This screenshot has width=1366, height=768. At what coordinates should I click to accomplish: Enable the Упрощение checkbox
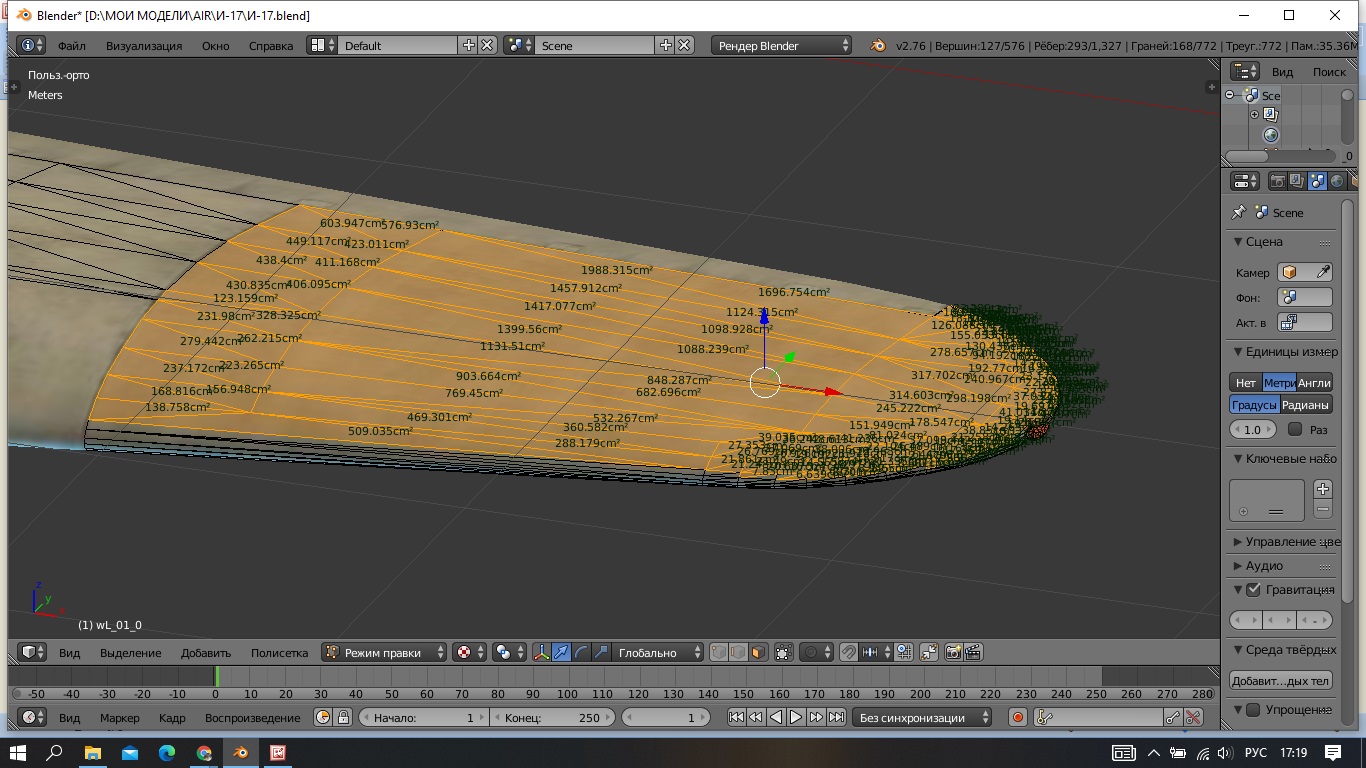pos(1253,710)
